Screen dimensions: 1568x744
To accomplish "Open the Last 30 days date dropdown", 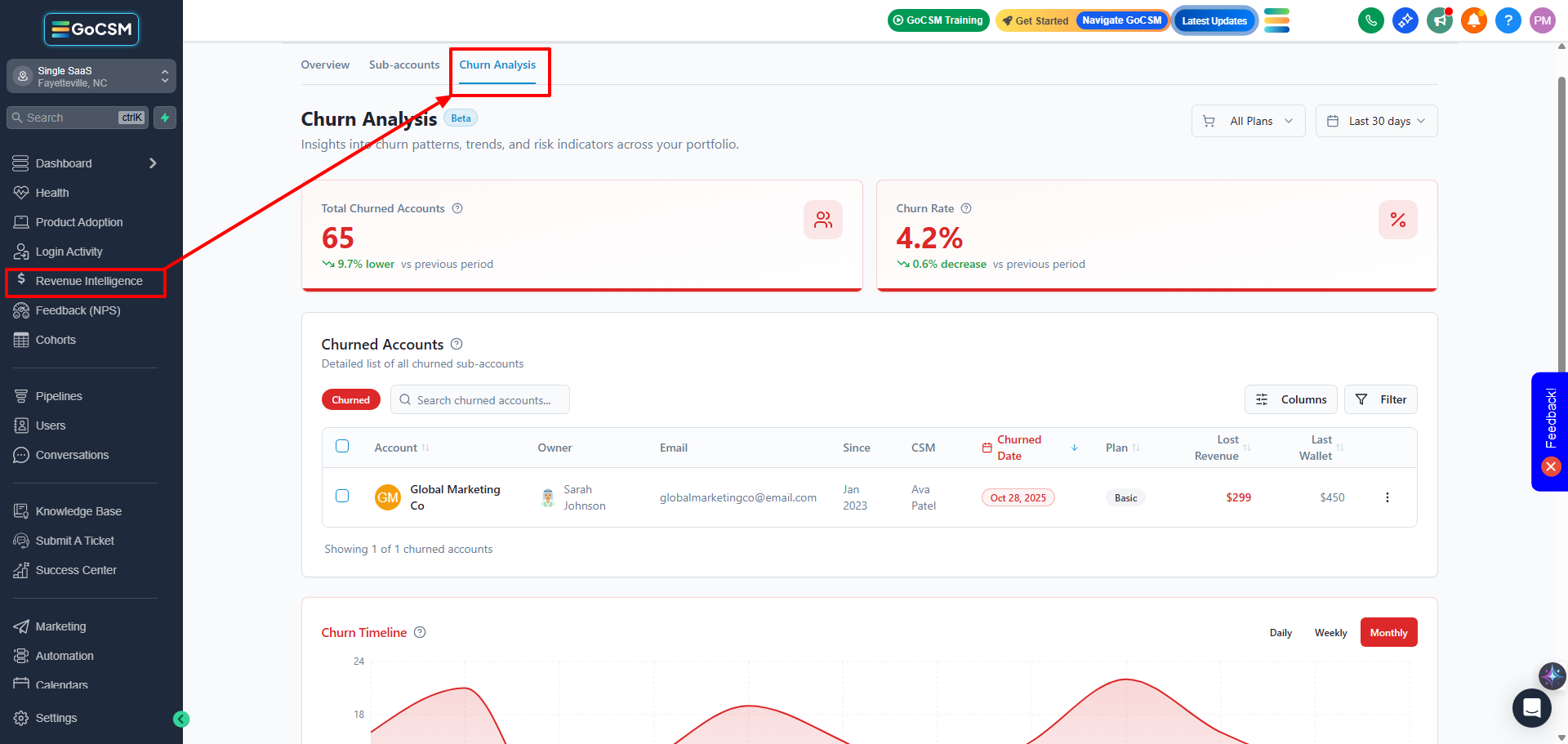I will [x=1376, y=121].
